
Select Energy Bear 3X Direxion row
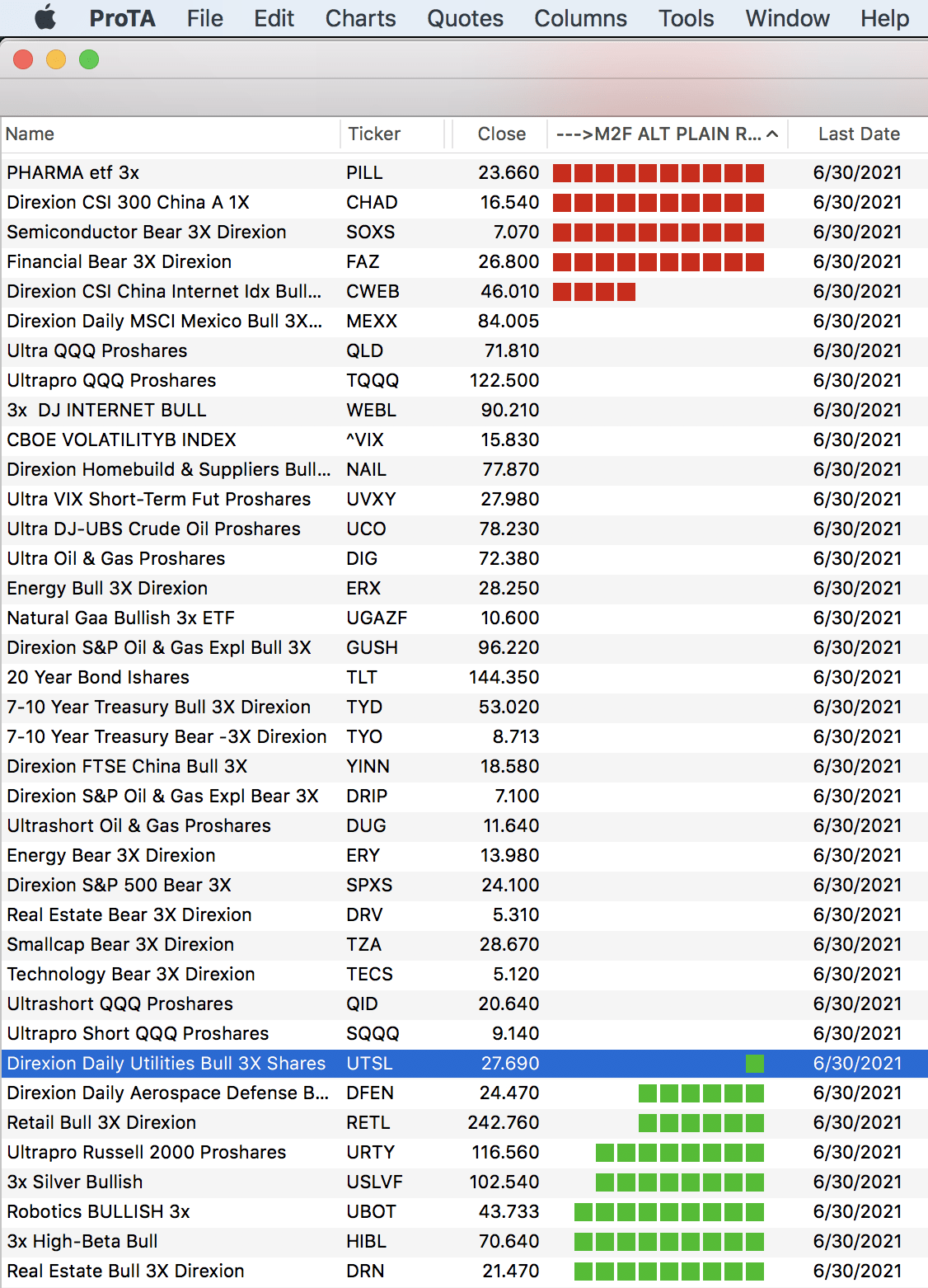[464, 855]
